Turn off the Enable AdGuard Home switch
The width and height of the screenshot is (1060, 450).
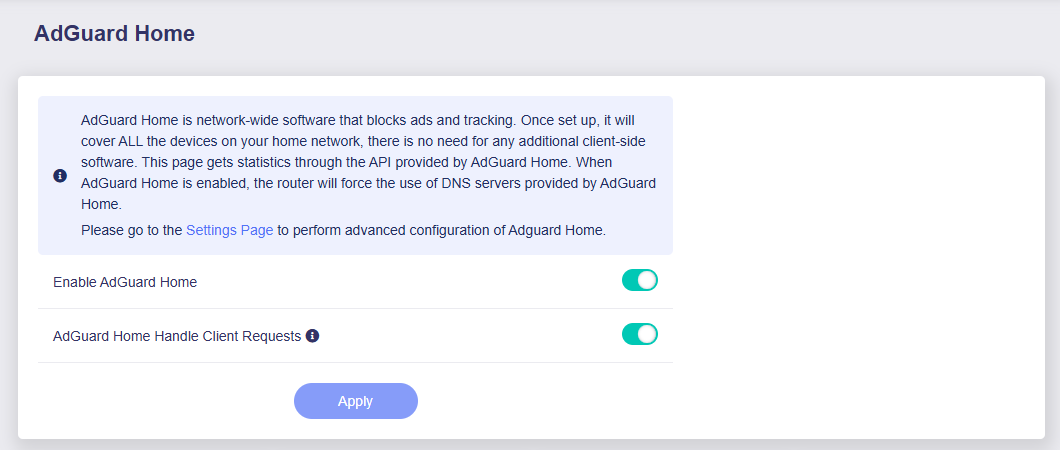click(x=639, y=281)
